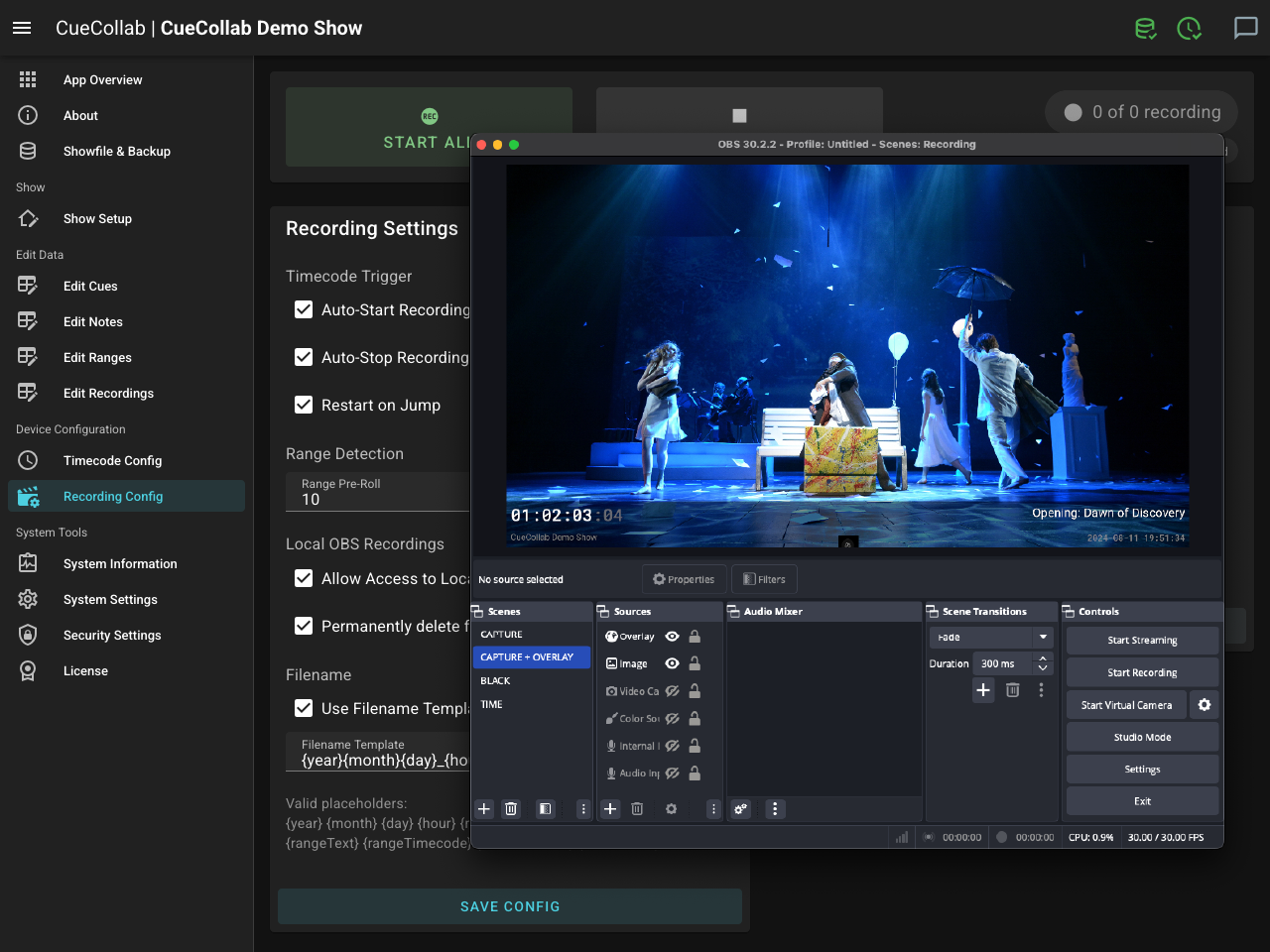This screenshot has height=952, width=1270.
Task: Delete the selected scene with trash icon
Action: (x=510, y=809)
